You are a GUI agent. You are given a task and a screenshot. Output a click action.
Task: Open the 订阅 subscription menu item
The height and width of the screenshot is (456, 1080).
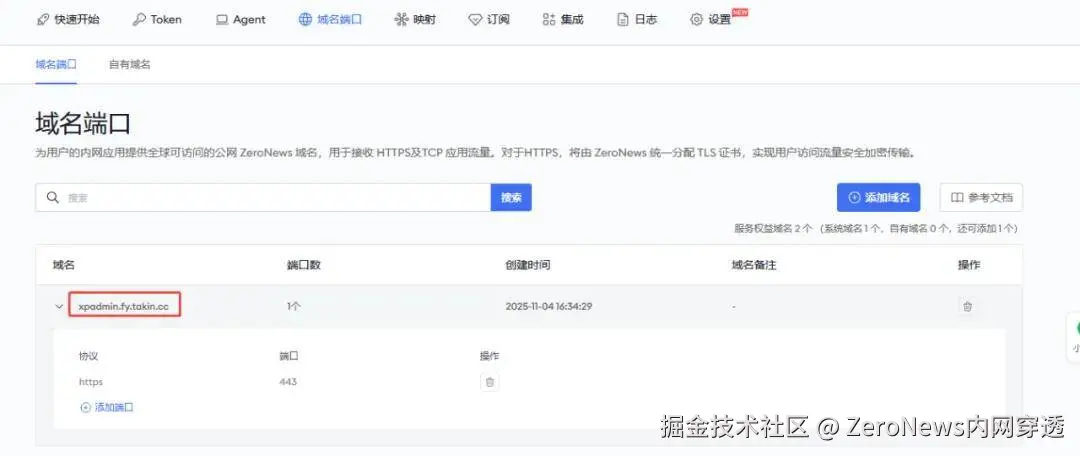point(489,19)
